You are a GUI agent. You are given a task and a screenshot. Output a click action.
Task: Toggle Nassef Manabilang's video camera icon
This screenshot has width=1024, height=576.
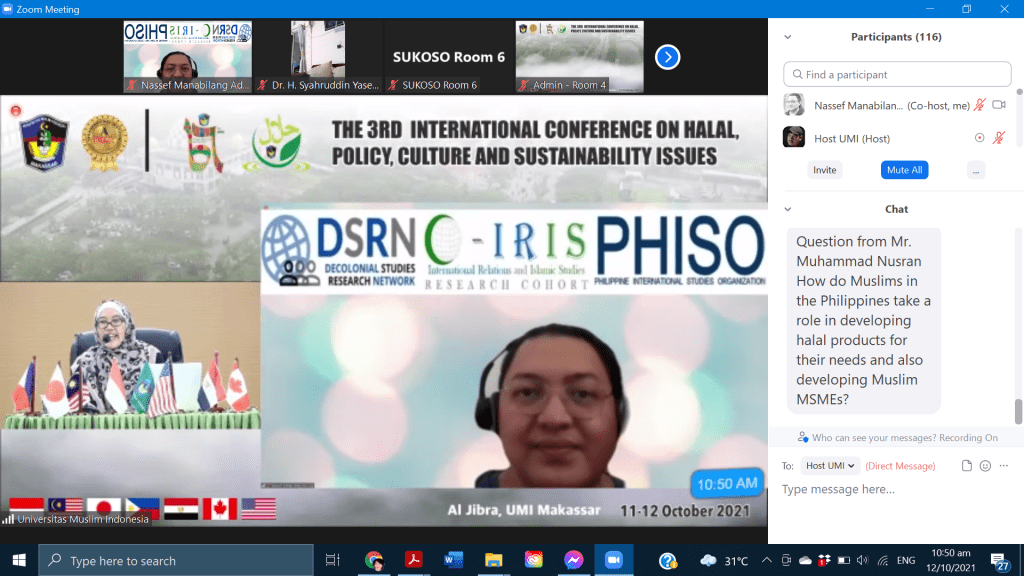tap(998, 105)
